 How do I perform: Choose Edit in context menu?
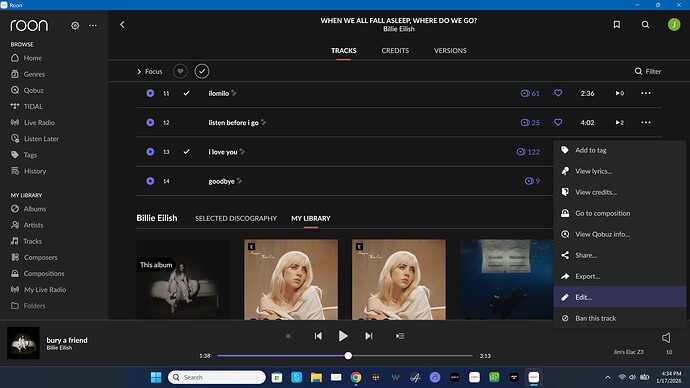(620, 297)
